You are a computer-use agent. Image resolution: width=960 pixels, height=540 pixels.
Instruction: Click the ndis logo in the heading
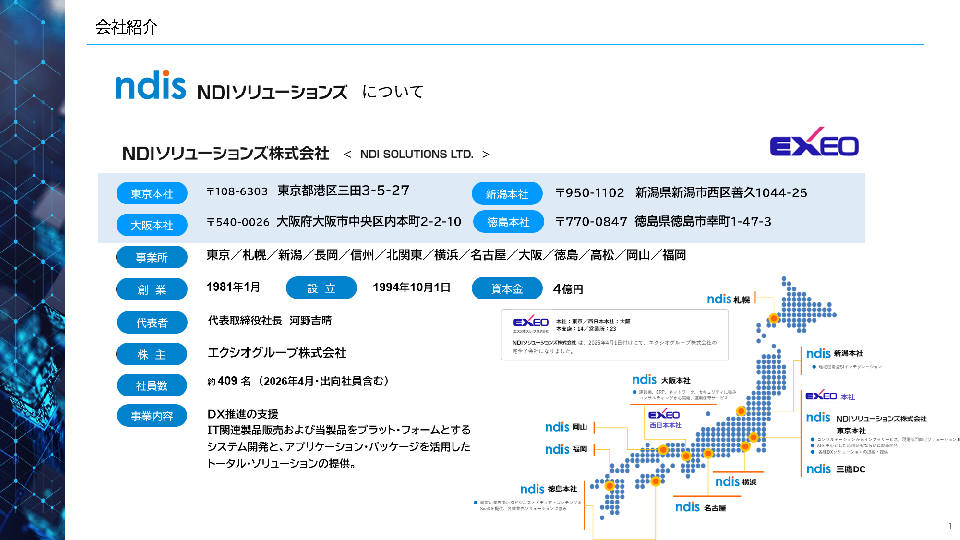[x=151, y=85]
